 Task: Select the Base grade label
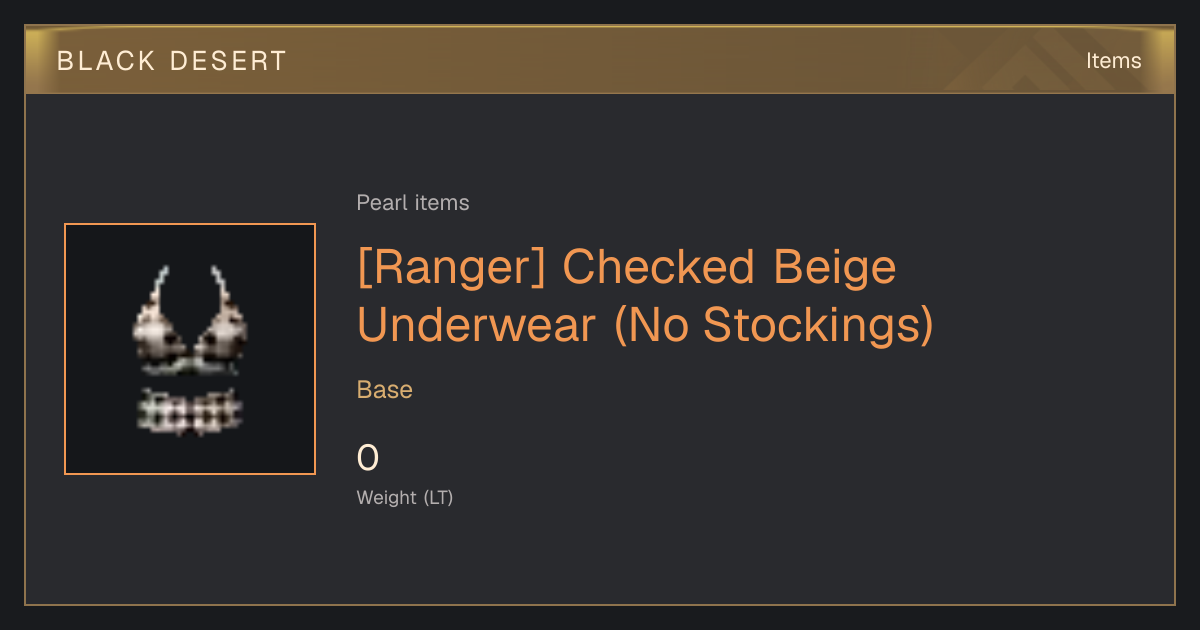coord(385,390)
